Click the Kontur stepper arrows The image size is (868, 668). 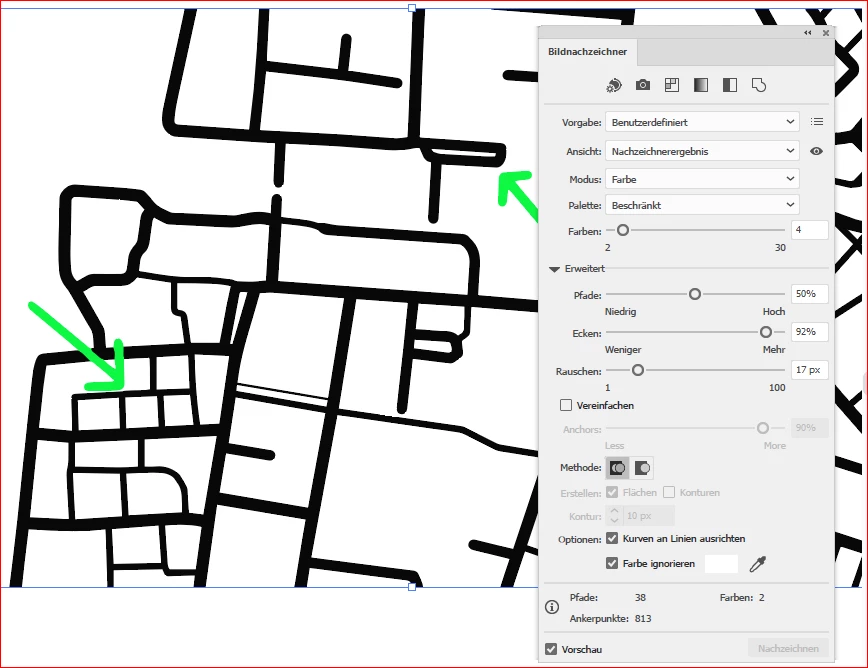tap(614, 516)
